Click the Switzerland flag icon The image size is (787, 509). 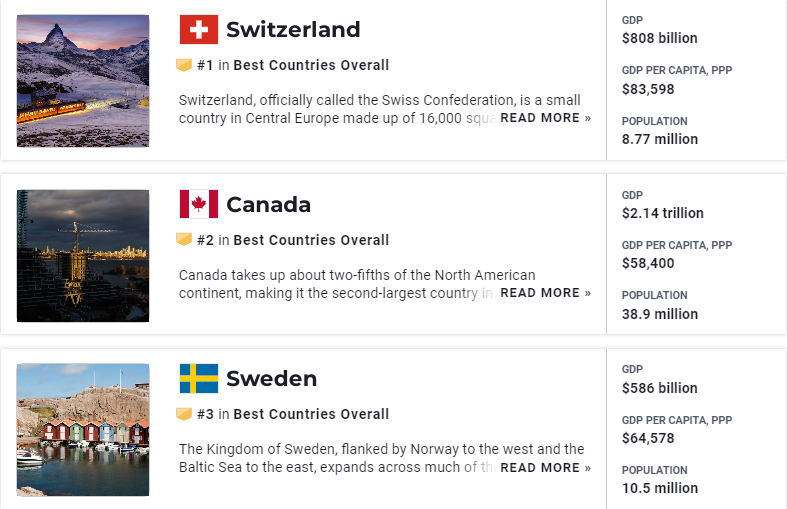(198, 30)
